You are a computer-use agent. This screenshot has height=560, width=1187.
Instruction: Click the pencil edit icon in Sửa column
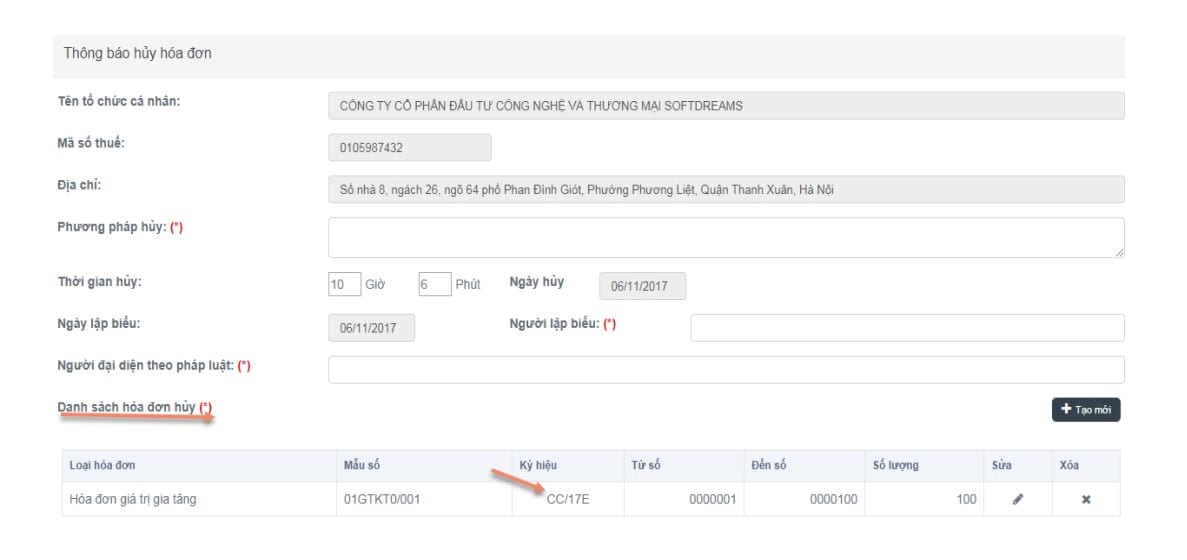pyautogui.click(x=1017, y=500)
